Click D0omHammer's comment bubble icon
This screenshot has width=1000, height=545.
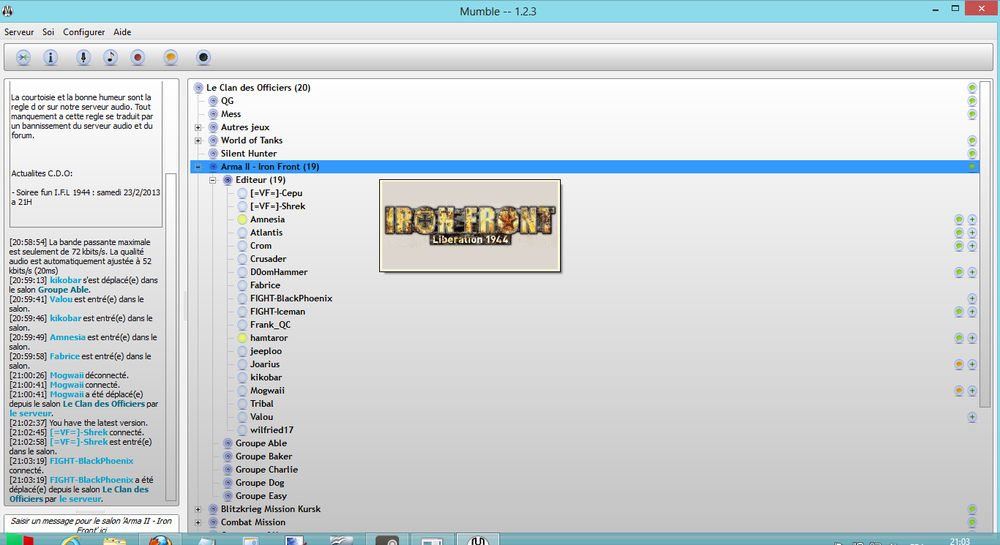[959, 272]
